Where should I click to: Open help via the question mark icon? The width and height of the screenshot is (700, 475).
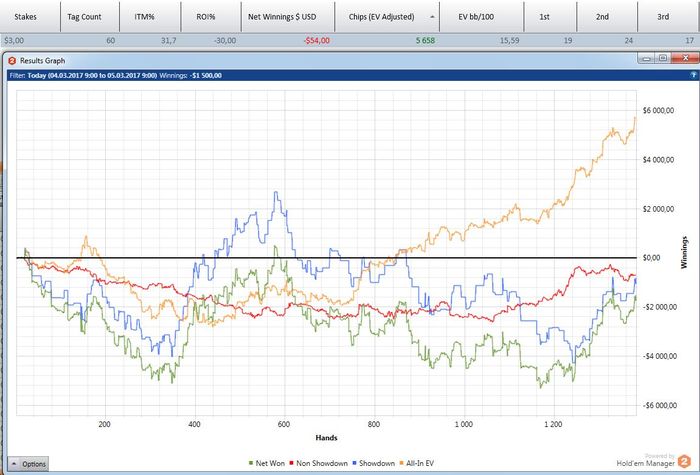tap(693, 75)
